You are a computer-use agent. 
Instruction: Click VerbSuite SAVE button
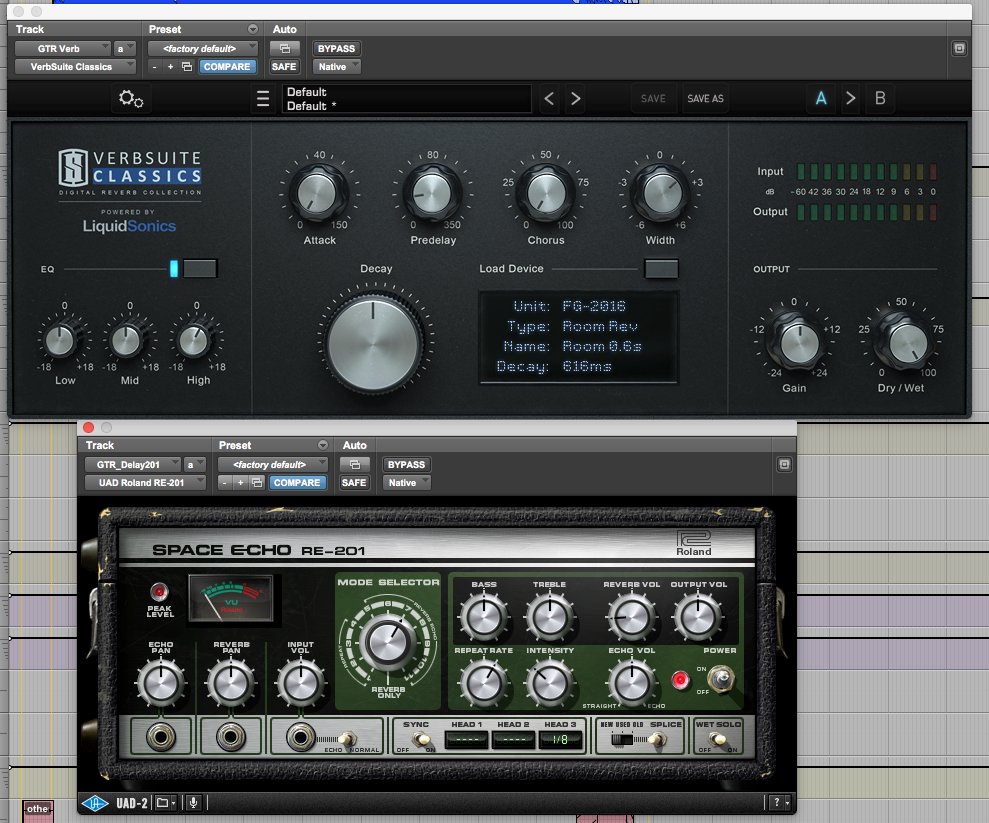pyautogui.click(x=653, y=98)
